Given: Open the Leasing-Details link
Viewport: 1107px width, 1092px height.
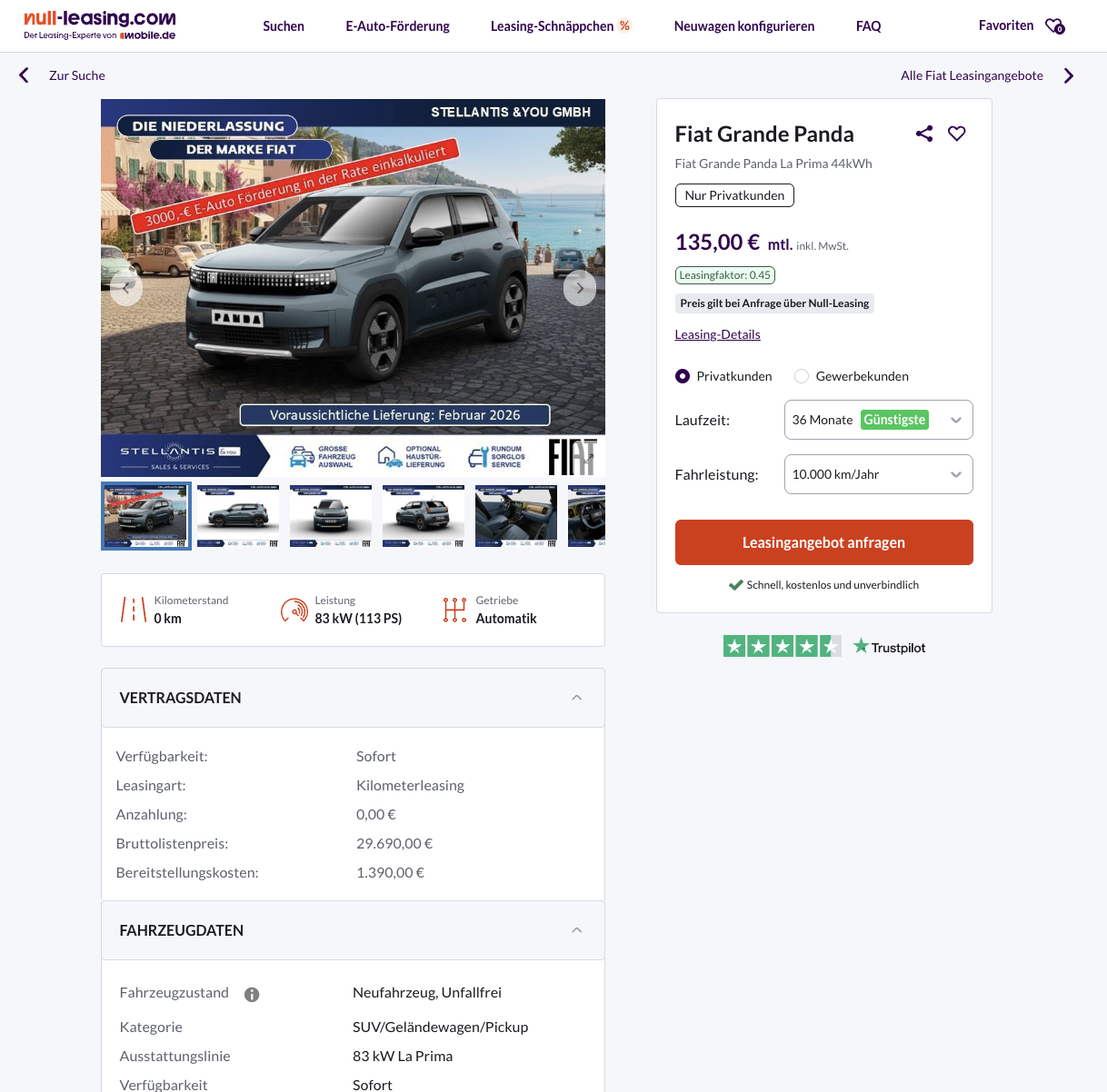Looking at the screenshot, I should (x=717, y=334).
